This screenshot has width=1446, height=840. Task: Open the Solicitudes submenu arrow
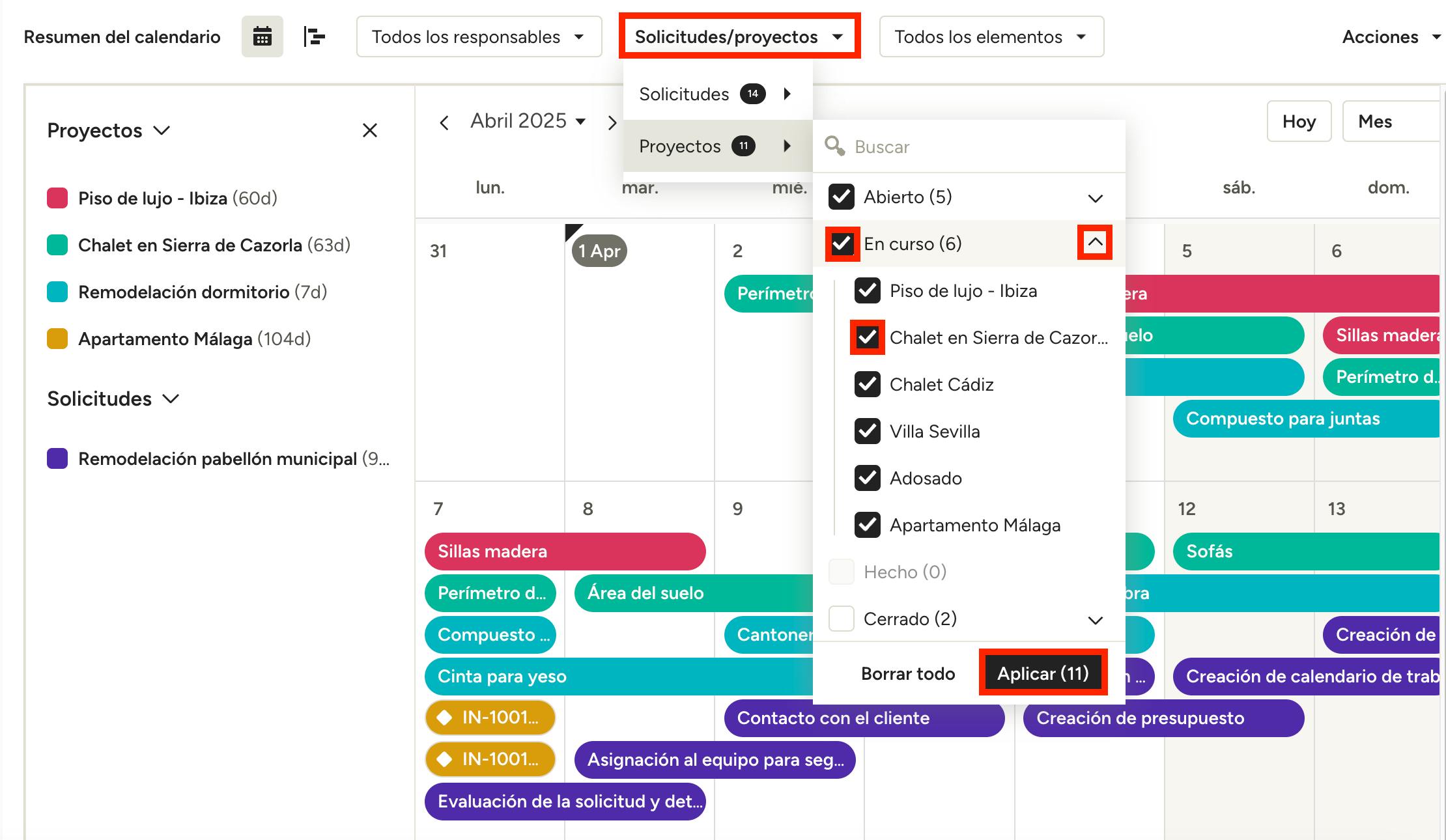tap(787, 94)
